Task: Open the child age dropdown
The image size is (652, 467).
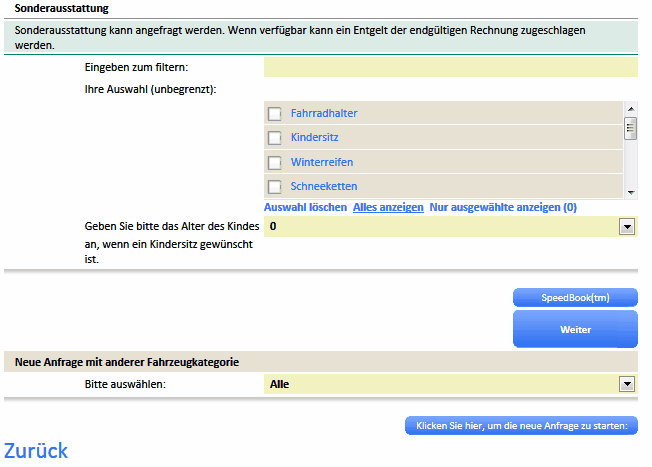Action: pyautogui.click(x=627, y=227)
